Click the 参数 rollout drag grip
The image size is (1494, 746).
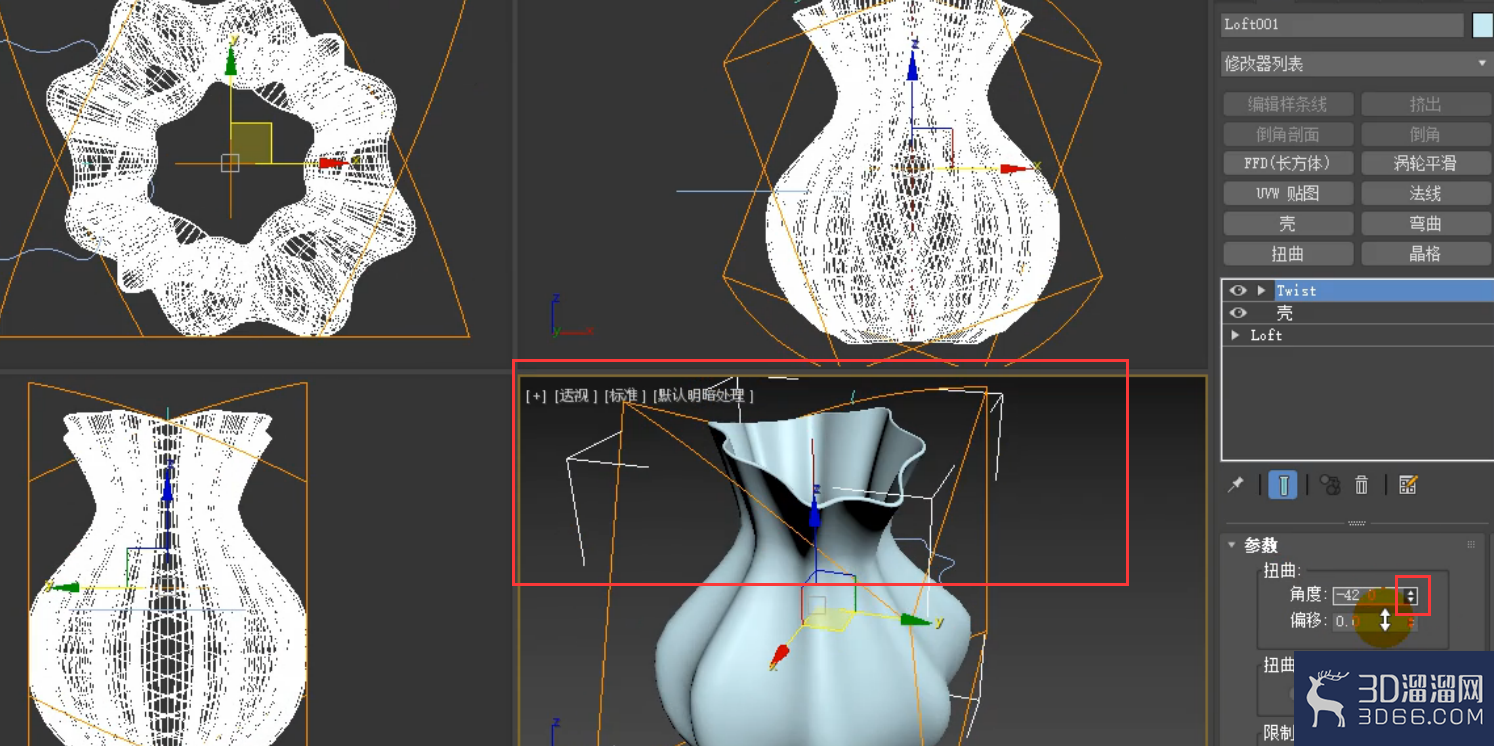click(1470, 545)
